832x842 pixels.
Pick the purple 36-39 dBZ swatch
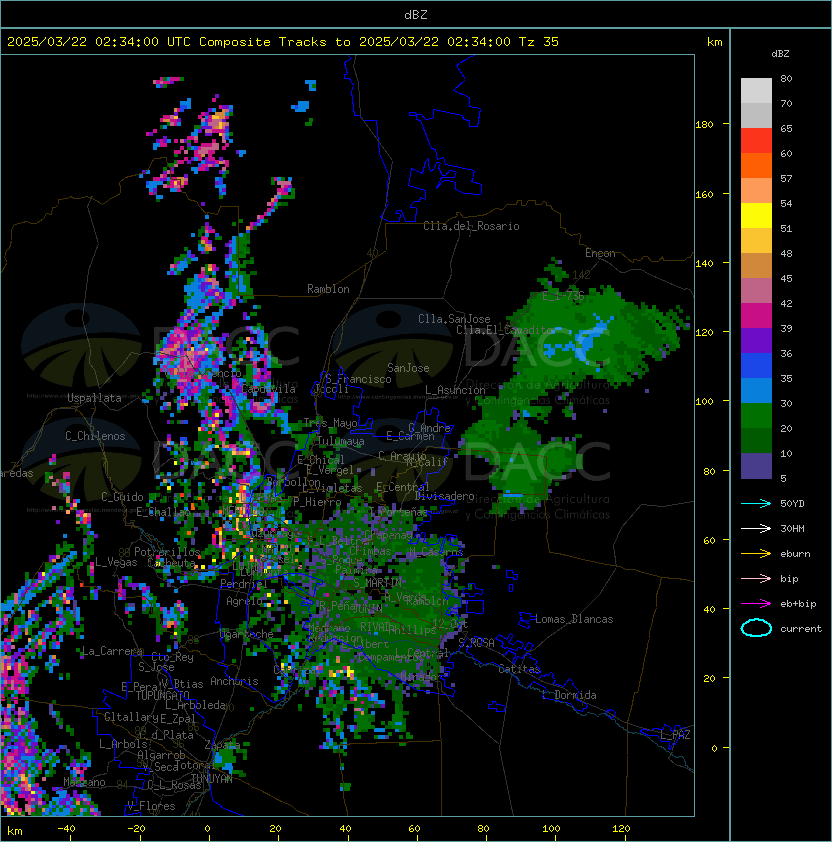(x=756, y=340)
